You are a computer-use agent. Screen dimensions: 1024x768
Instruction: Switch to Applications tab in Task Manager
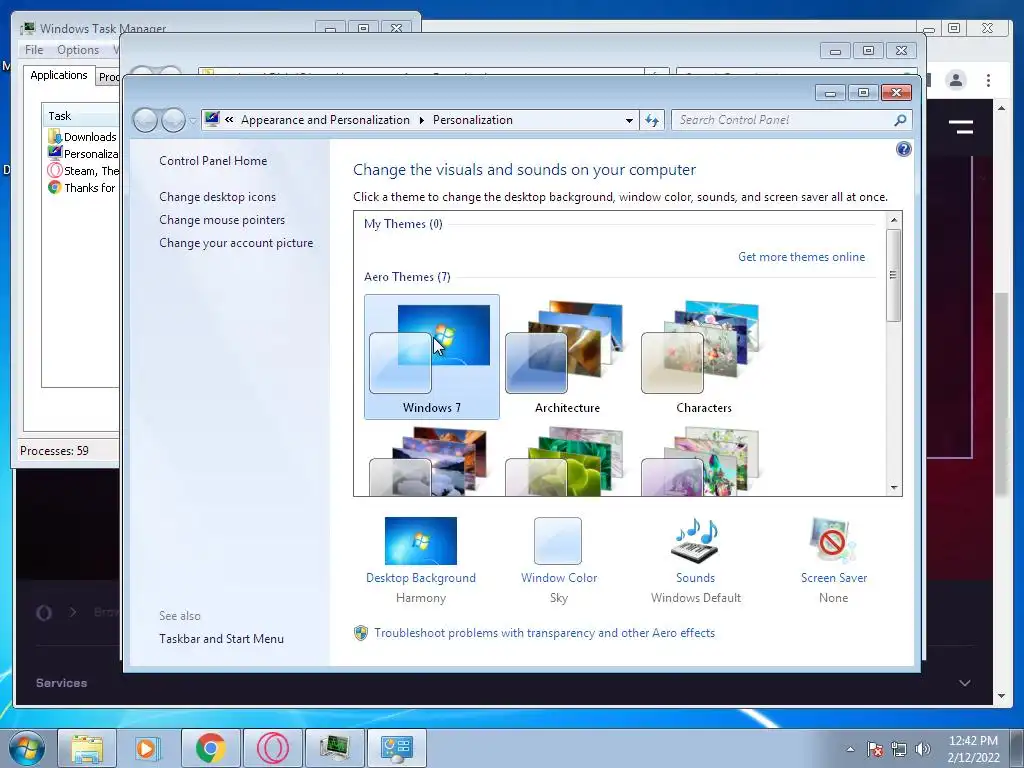[59, 75]
